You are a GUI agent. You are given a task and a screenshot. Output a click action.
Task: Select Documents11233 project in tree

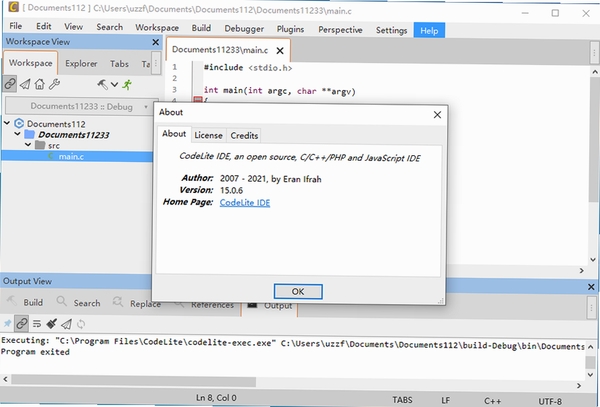(x=73, y=135)
